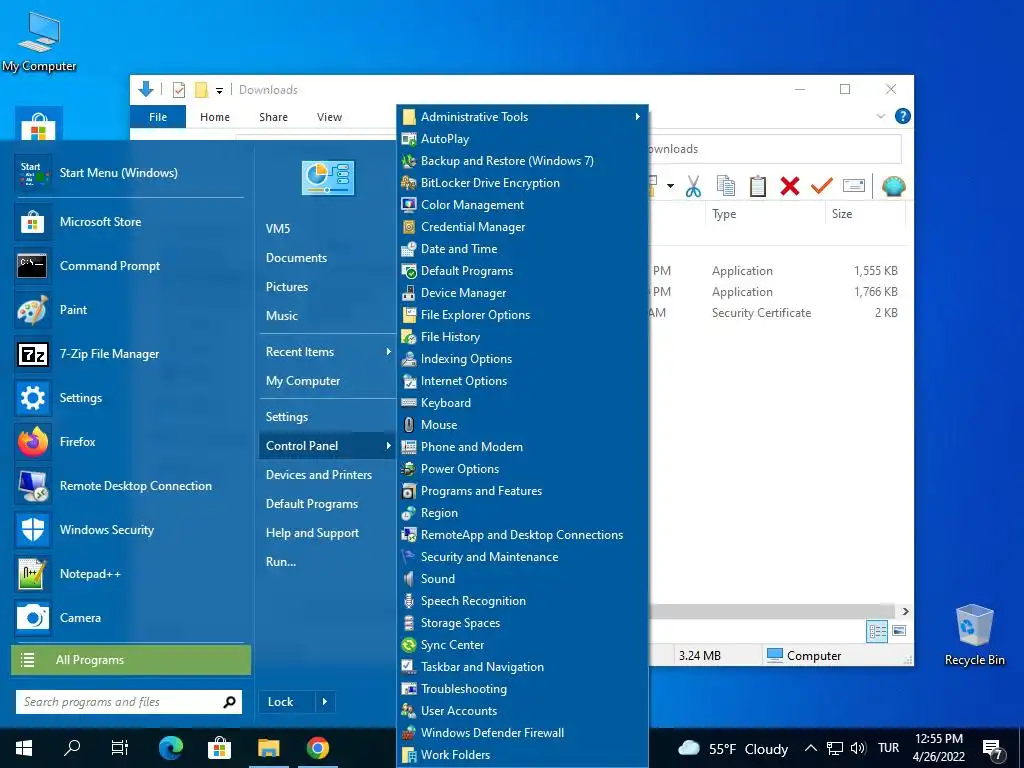Launch Notepad++ from Start menu

[x=129, y=574]
